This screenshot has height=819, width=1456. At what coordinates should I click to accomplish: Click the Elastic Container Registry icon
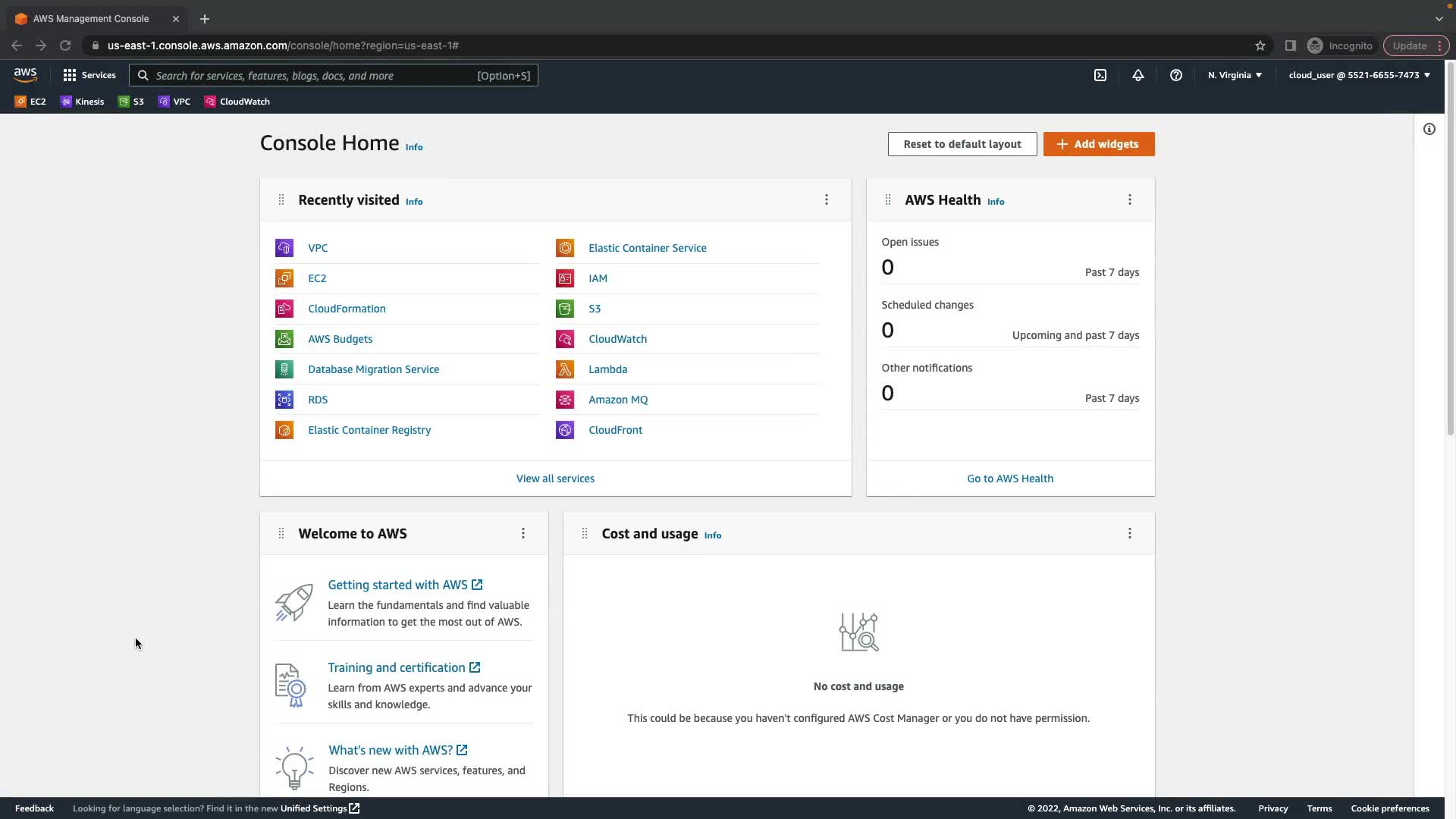point(284,430)
